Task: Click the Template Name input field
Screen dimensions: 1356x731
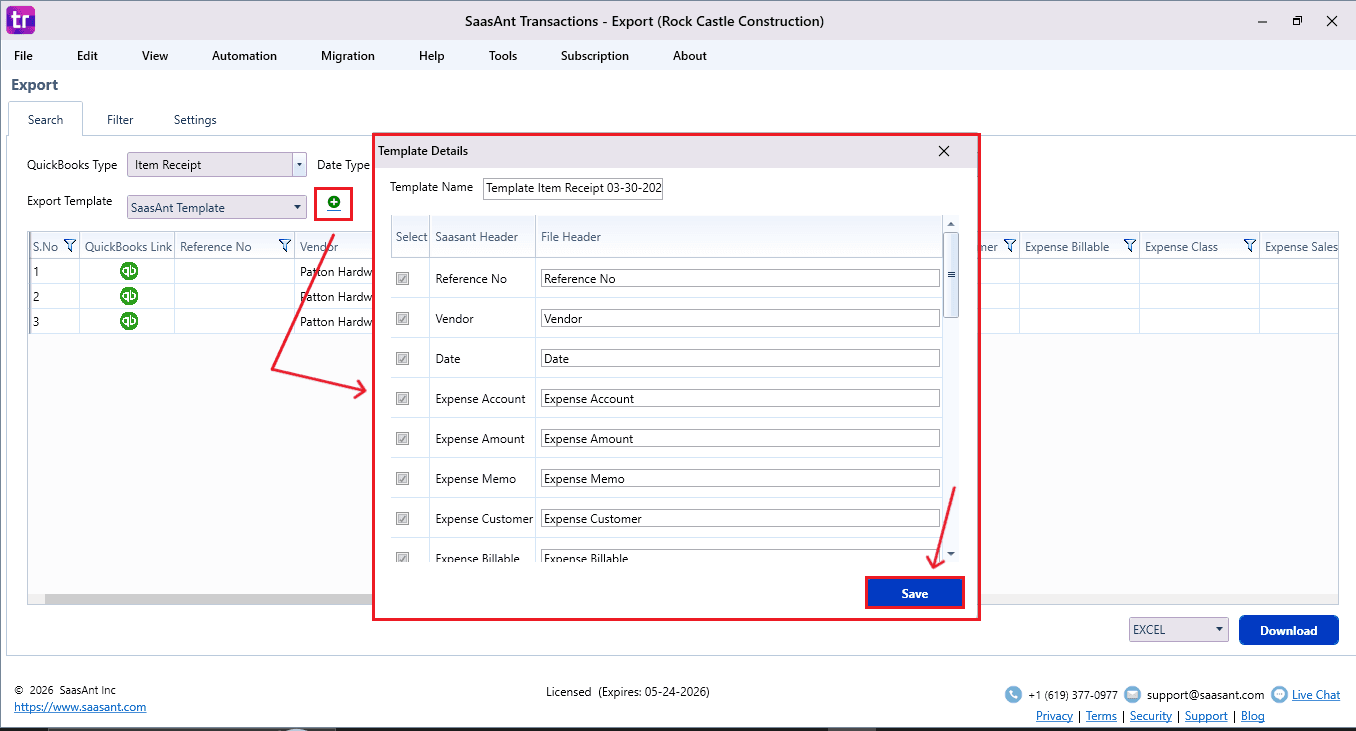Action: click(x=573, y=188)
